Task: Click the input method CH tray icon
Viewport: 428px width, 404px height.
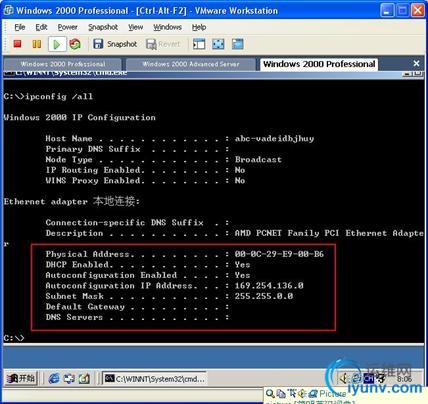Action: (368, 378)
